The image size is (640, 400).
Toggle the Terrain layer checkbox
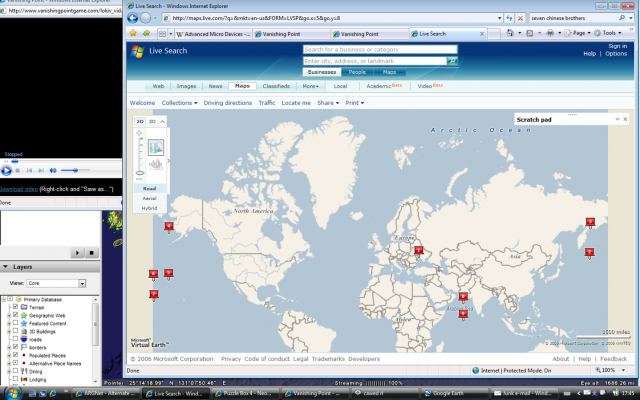(16, 307)
